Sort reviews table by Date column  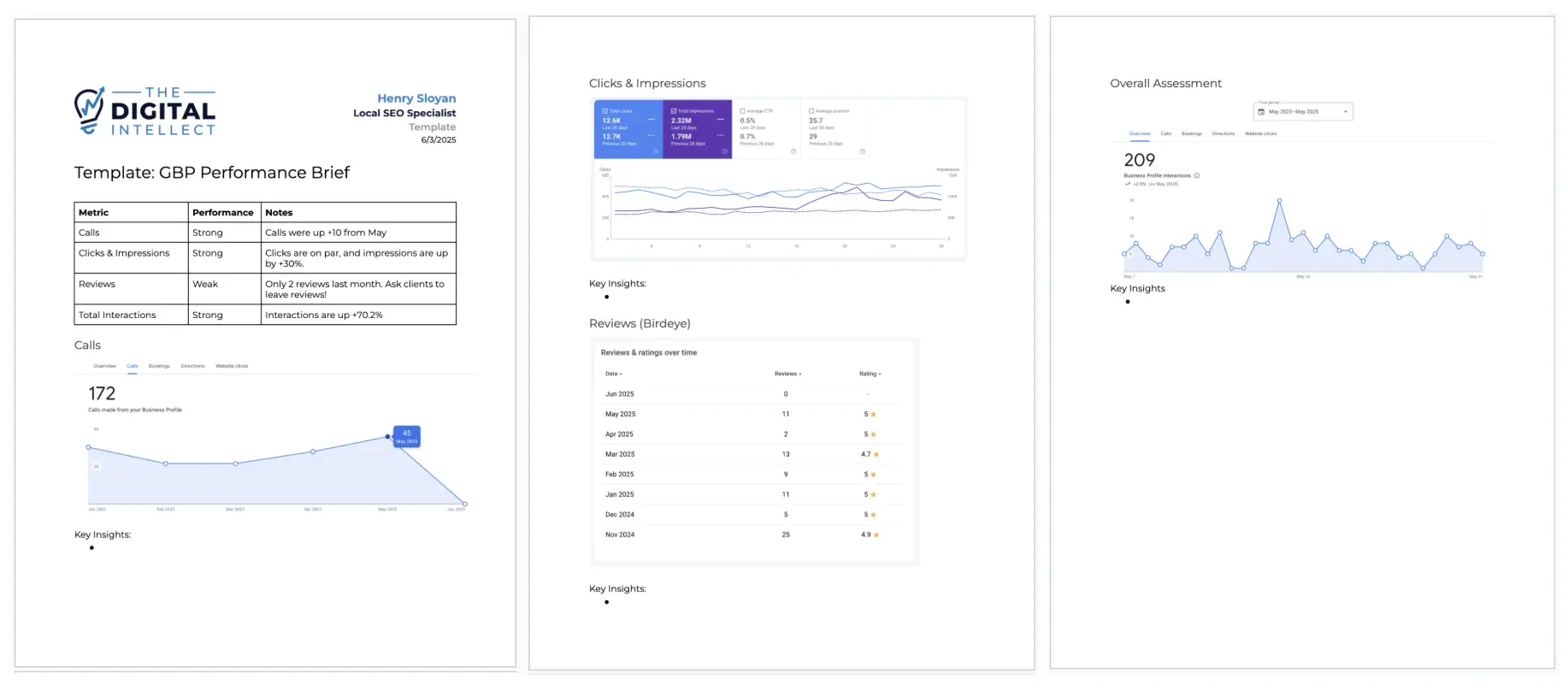614,374
